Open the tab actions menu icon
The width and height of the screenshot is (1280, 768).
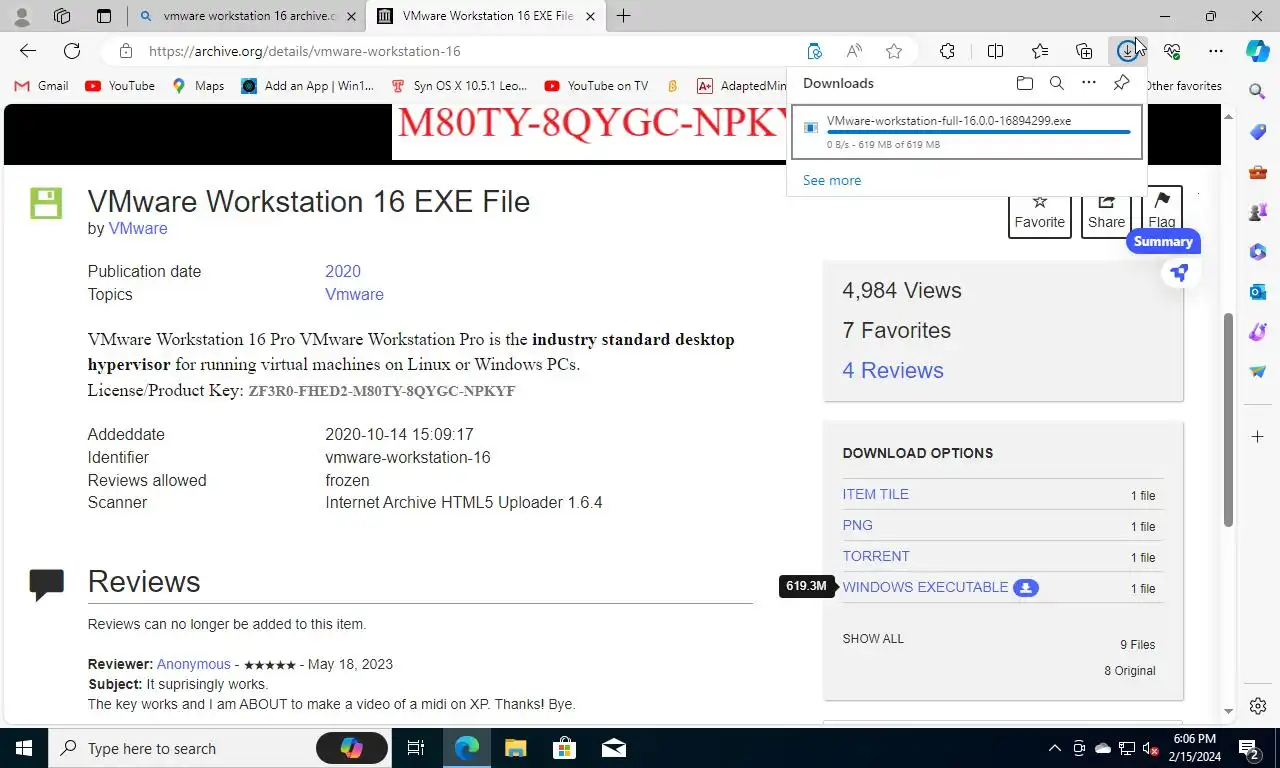(x=104, y=16)
